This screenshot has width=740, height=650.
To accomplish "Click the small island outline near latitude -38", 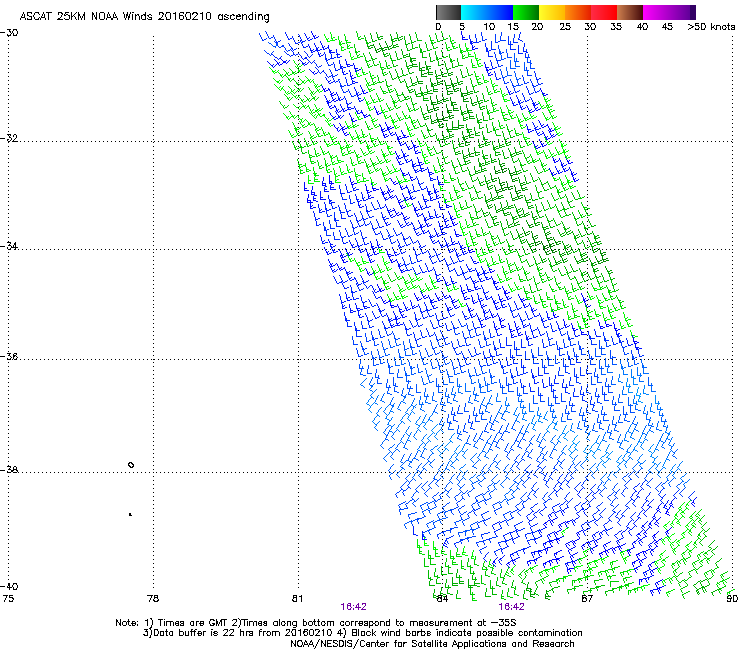I will point(131,465).
